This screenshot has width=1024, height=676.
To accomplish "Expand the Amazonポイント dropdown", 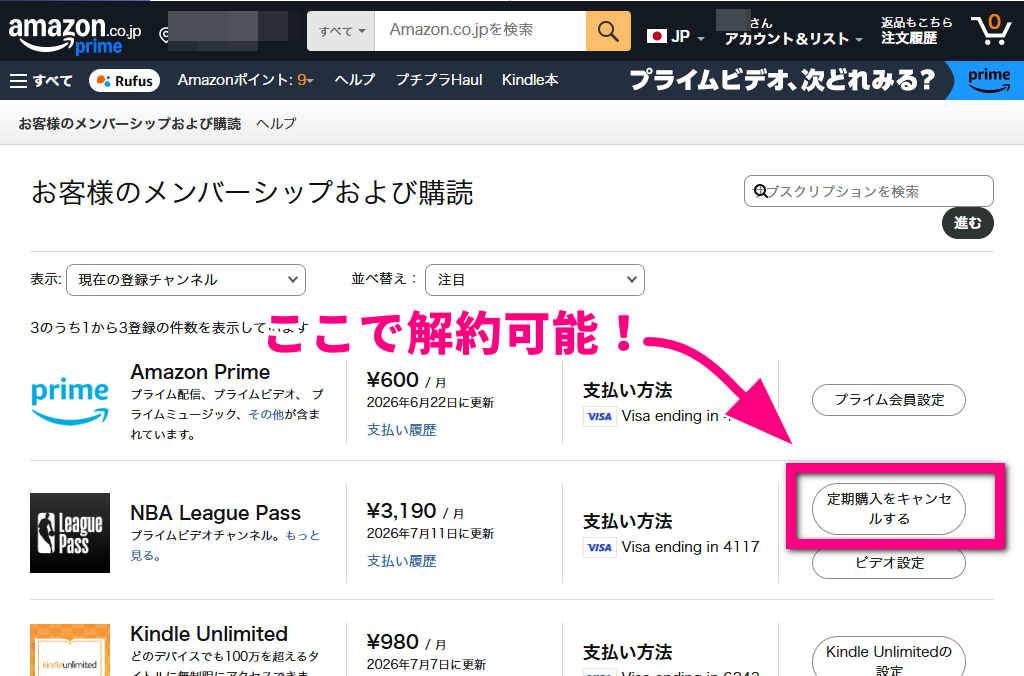I will 246,80.
